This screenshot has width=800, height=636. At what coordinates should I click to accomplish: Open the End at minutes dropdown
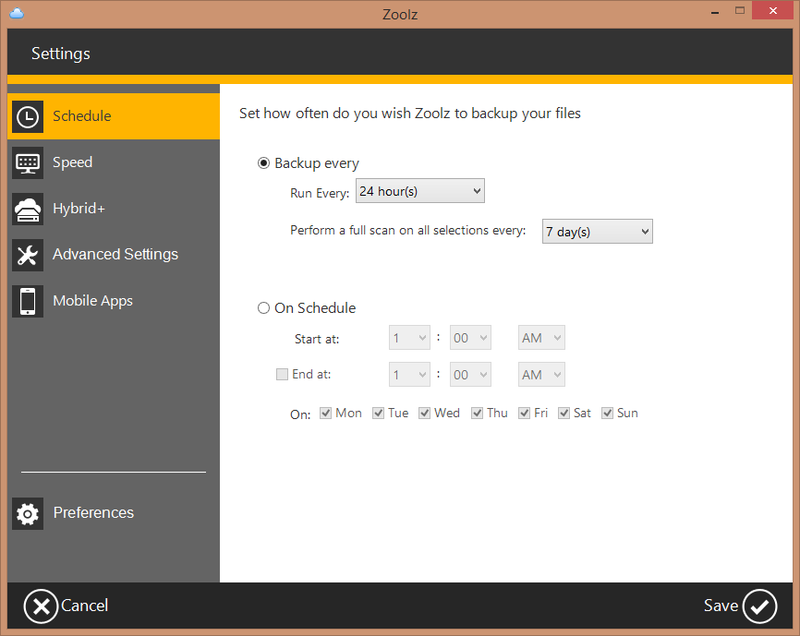coord(470,375)
